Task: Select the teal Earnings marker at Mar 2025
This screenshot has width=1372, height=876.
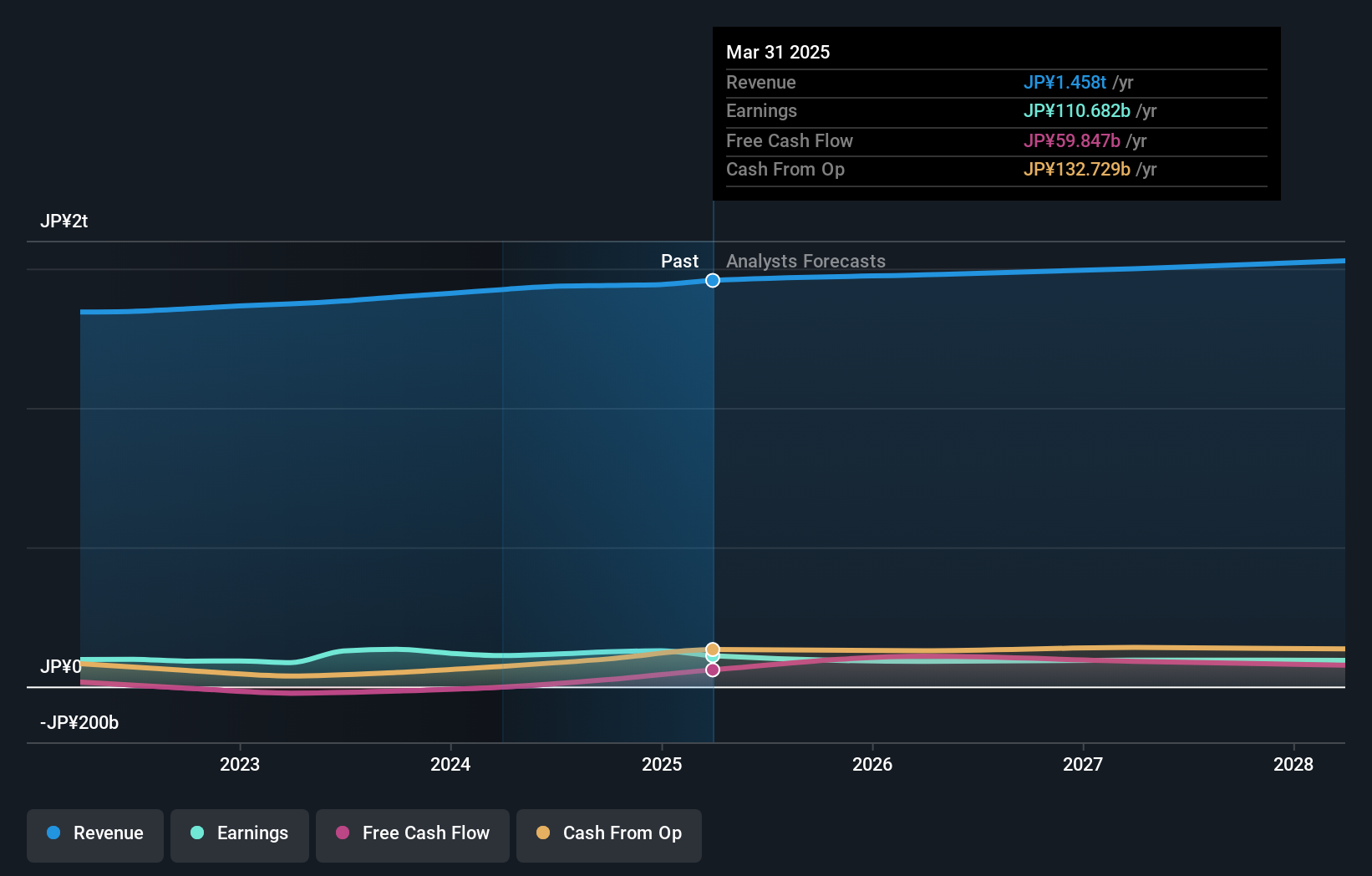Action: [712, 659]
